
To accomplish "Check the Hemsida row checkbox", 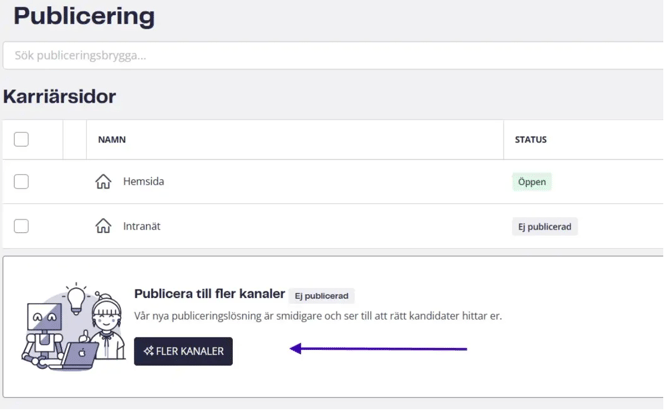I will click(21, 182).
